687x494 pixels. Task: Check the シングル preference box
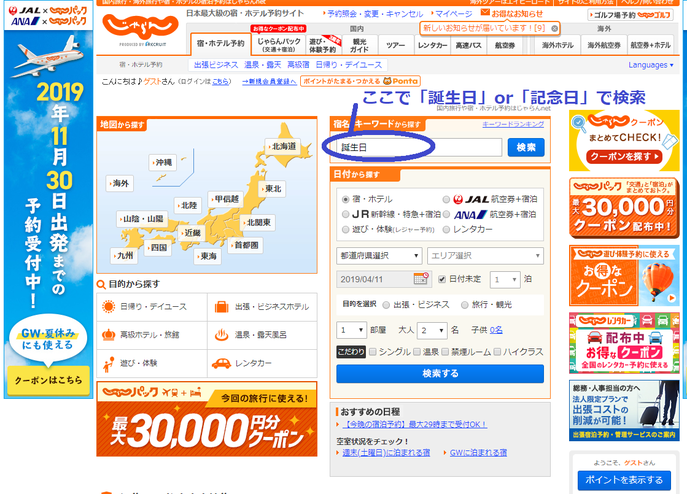click(373, 352)
